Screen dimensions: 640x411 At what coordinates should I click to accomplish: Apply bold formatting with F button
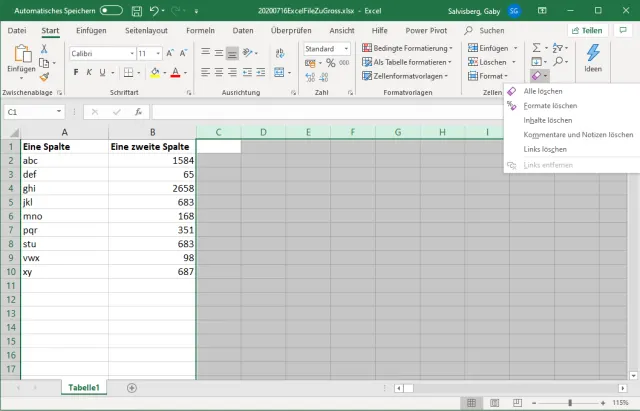(75, 72)
